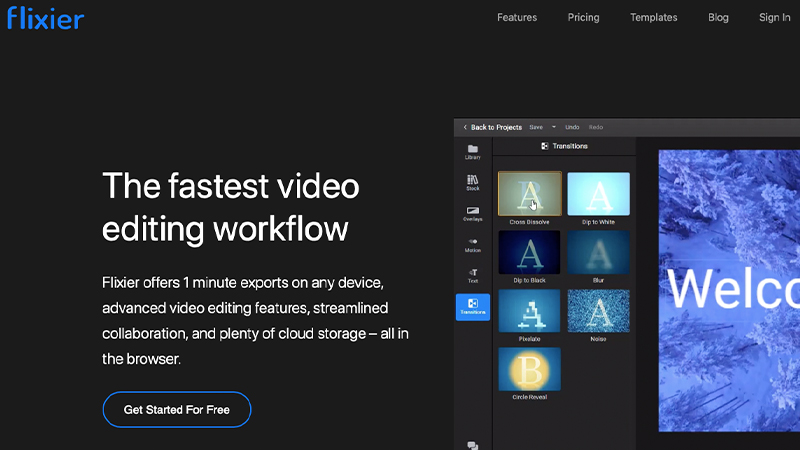Expand the Save dropdown arrow
Viewport: 800px width, 450px height.
point(554,127)
